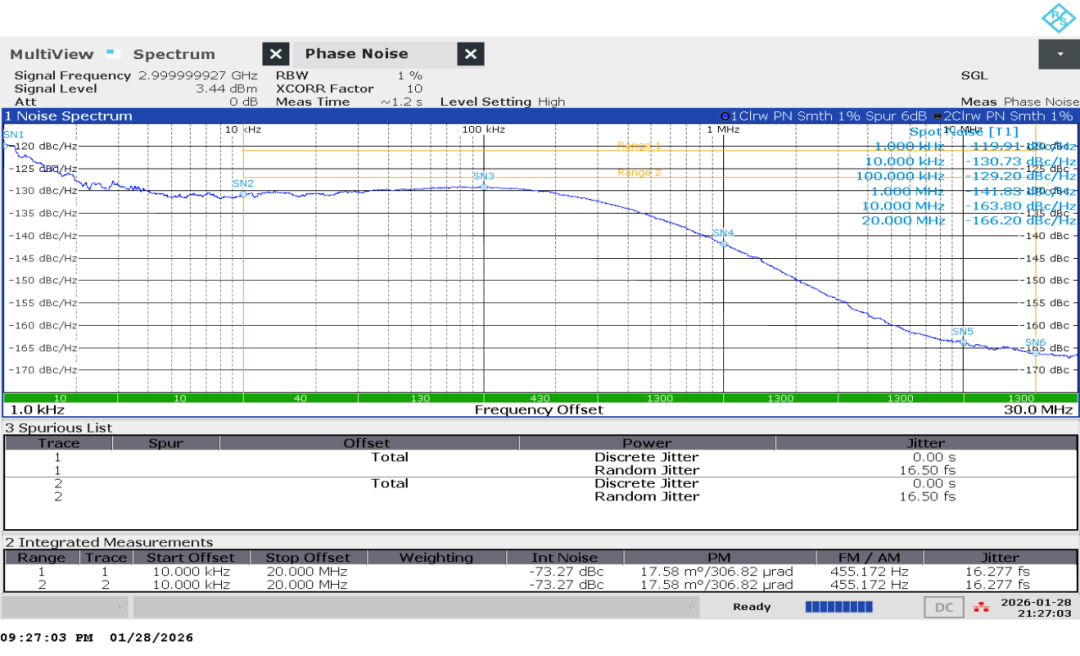Click the 20.000 MHz spot noise entry
1080x656 pixels.
(968, 221)
